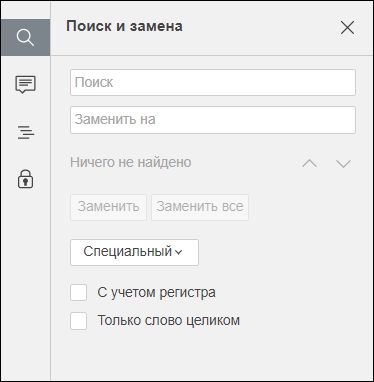Focus the Поиск search field

click(213, 82)
